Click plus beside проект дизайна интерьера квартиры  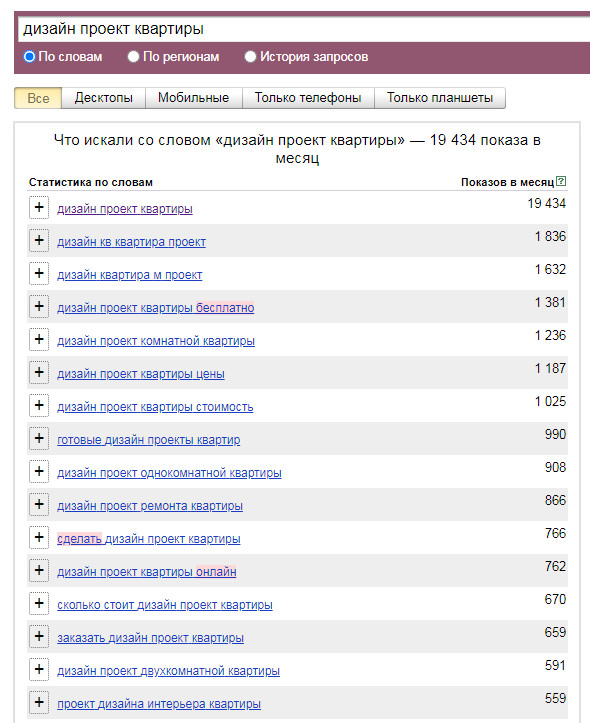coord(39,702)
